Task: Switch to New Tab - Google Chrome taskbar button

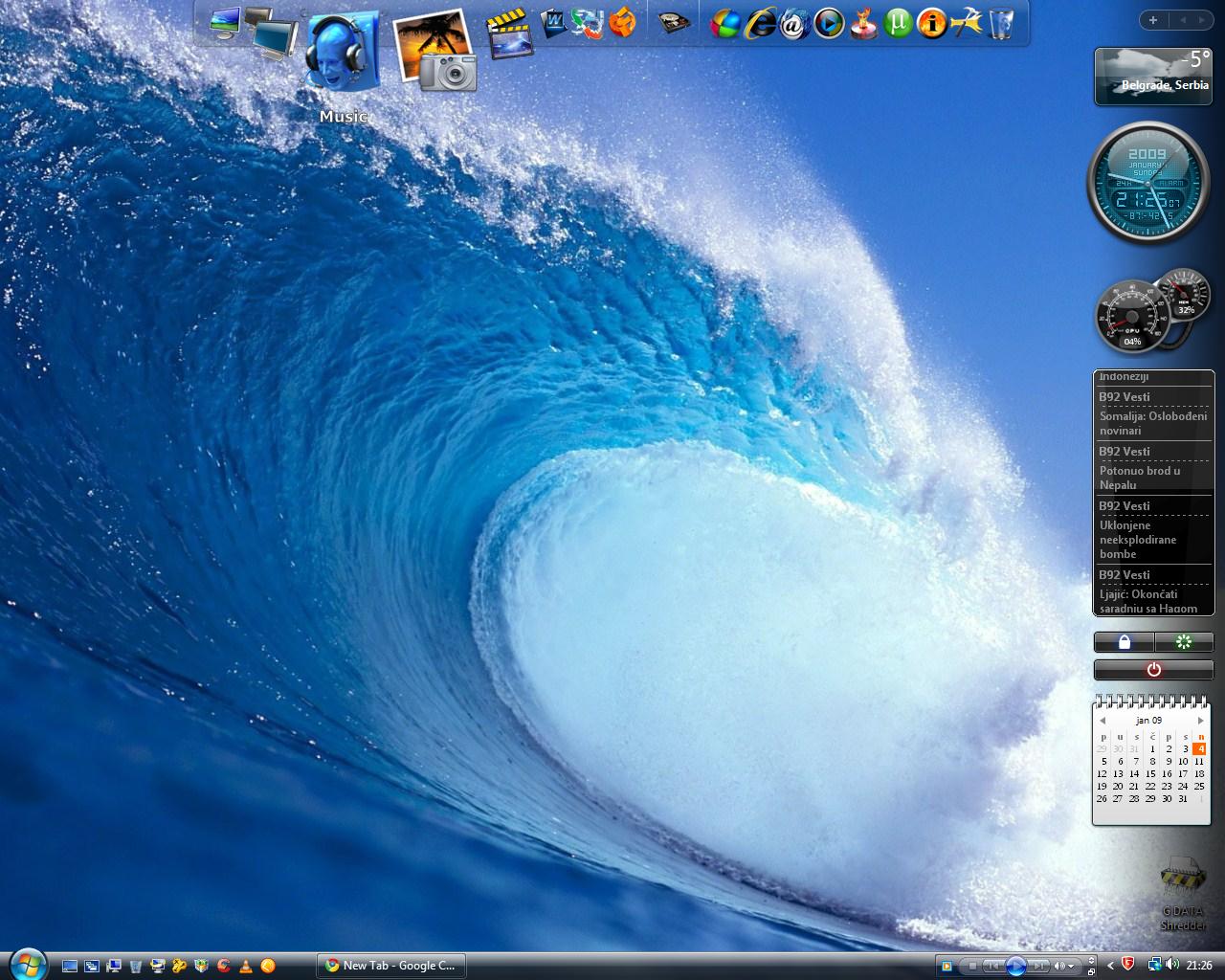Action: pyautogui.click(x=390, y=966)
